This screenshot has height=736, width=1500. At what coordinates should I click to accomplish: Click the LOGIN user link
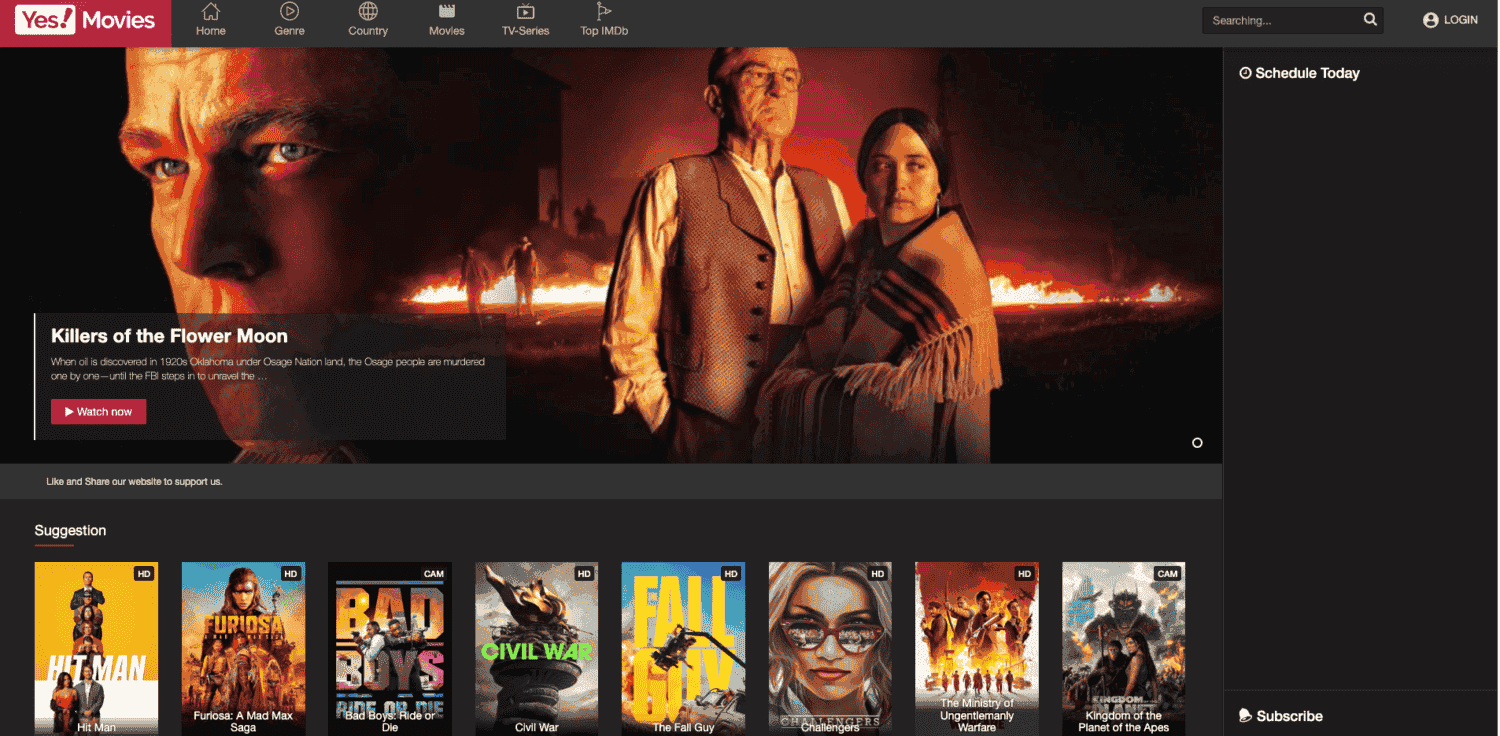pos(1450,20)
